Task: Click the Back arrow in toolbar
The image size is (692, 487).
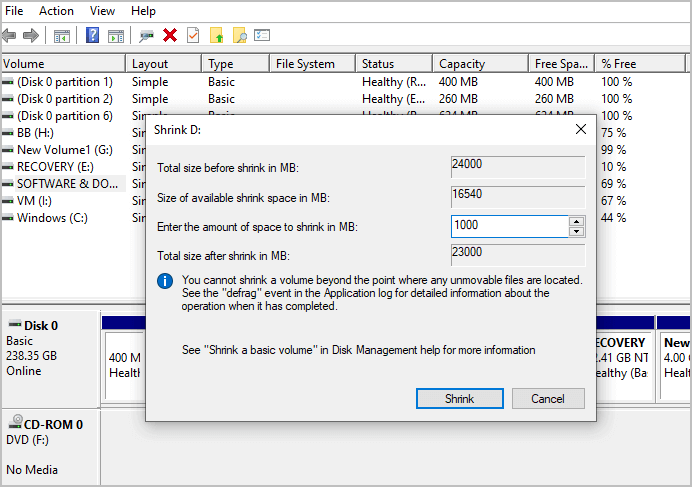Action: [x=9, y=36]
